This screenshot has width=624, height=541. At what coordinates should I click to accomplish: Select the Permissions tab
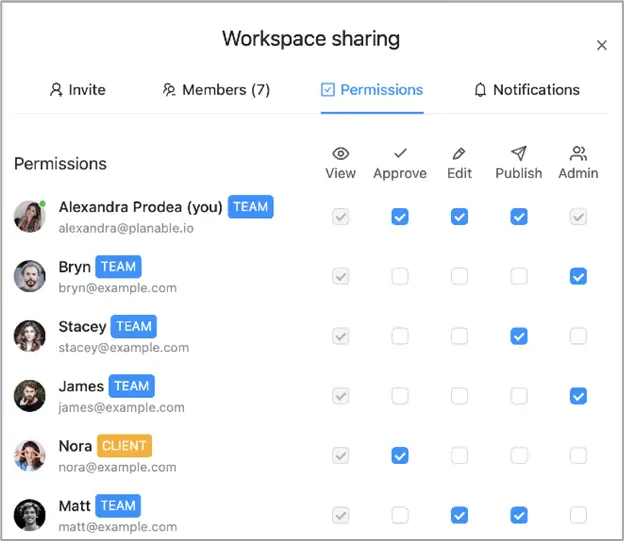pyautogui.click(x=372, y=90)
